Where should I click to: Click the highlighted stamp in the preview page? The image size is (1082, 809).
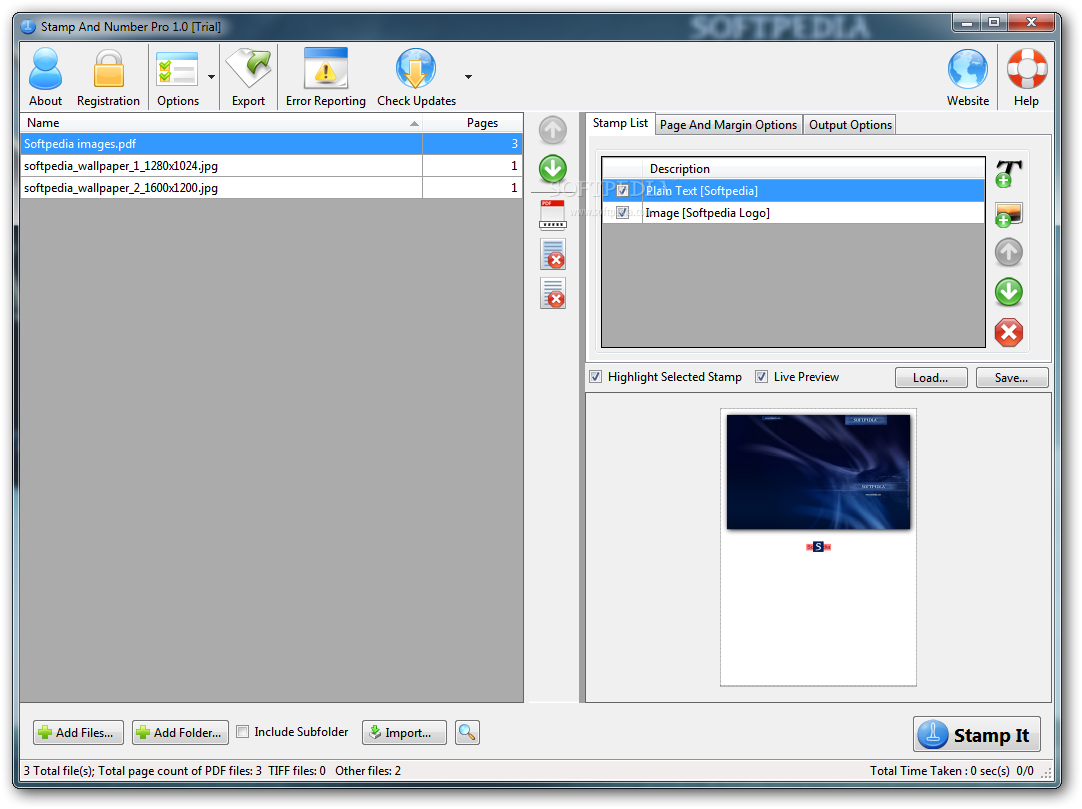pos(818,547)
